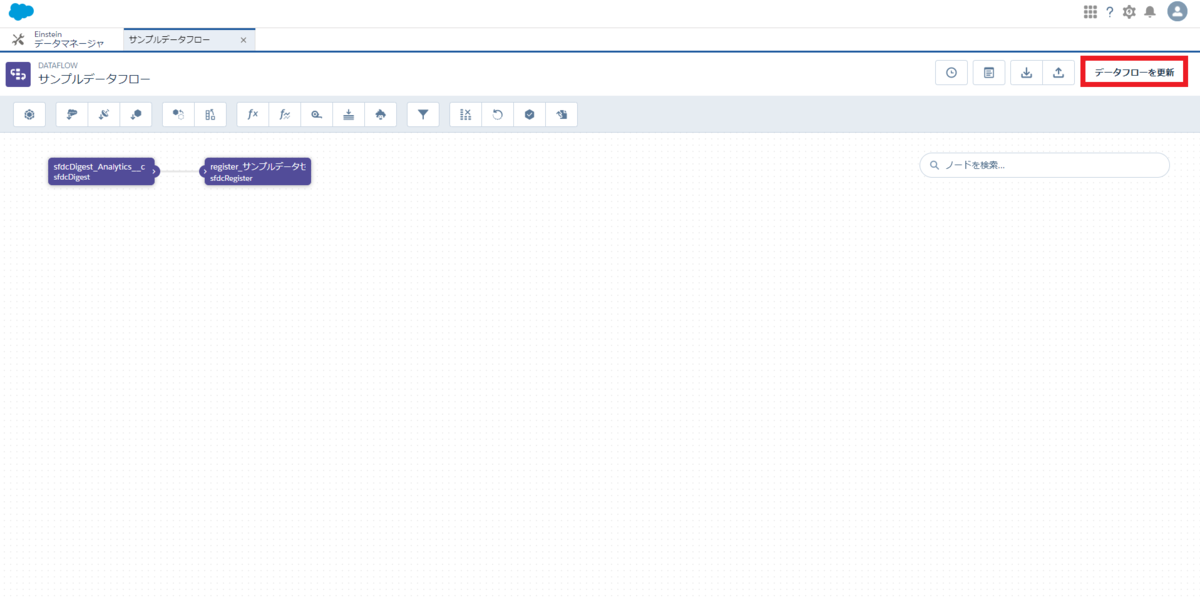Switch to Einstein データマネージャ tab

pos(69,39)
